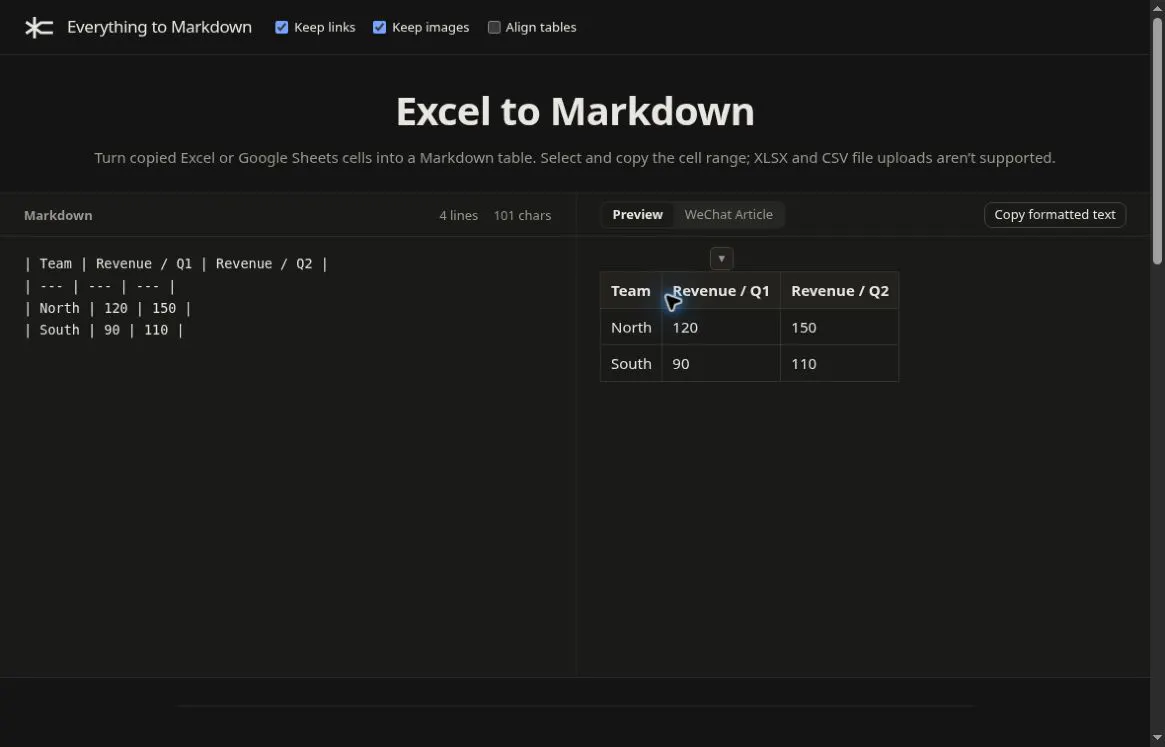
Task: Select the Revenue / Q2 header cell
Action: coord(840,291)
